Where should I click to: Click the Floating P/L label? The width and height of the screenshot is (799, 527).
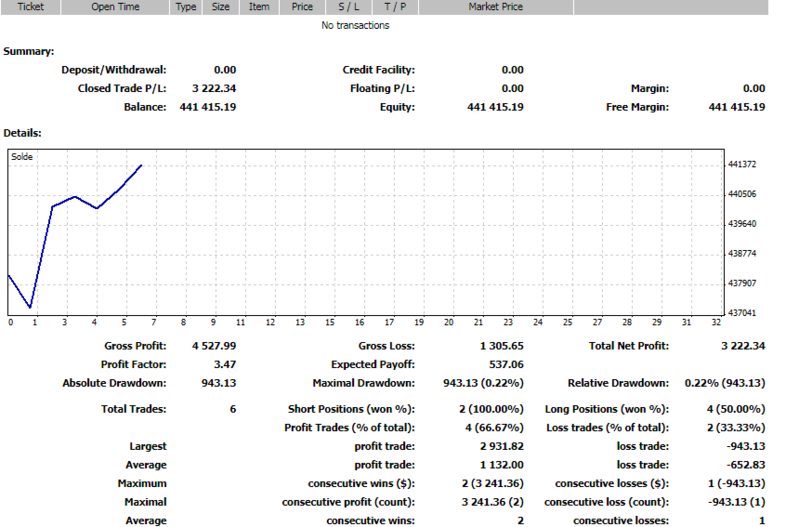[383, 89]
